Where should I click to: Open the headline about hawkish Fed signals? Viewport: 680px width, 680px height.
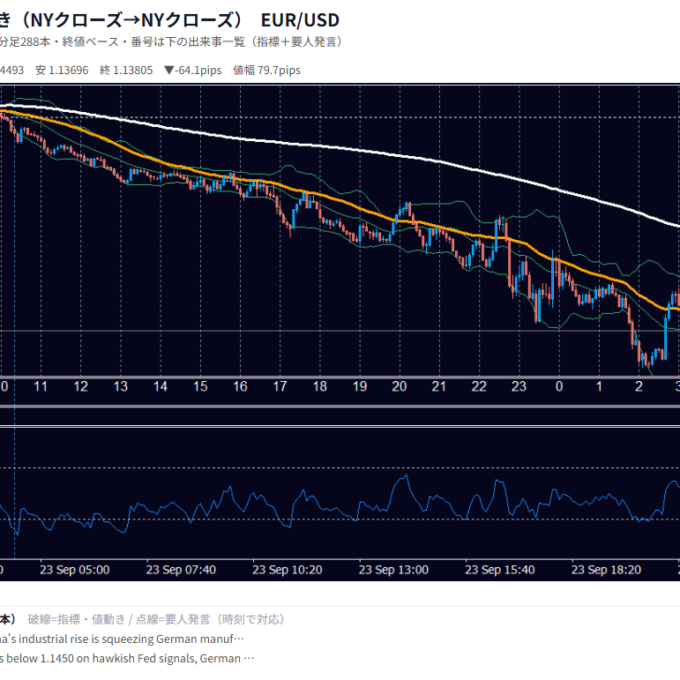pos(127,658)
